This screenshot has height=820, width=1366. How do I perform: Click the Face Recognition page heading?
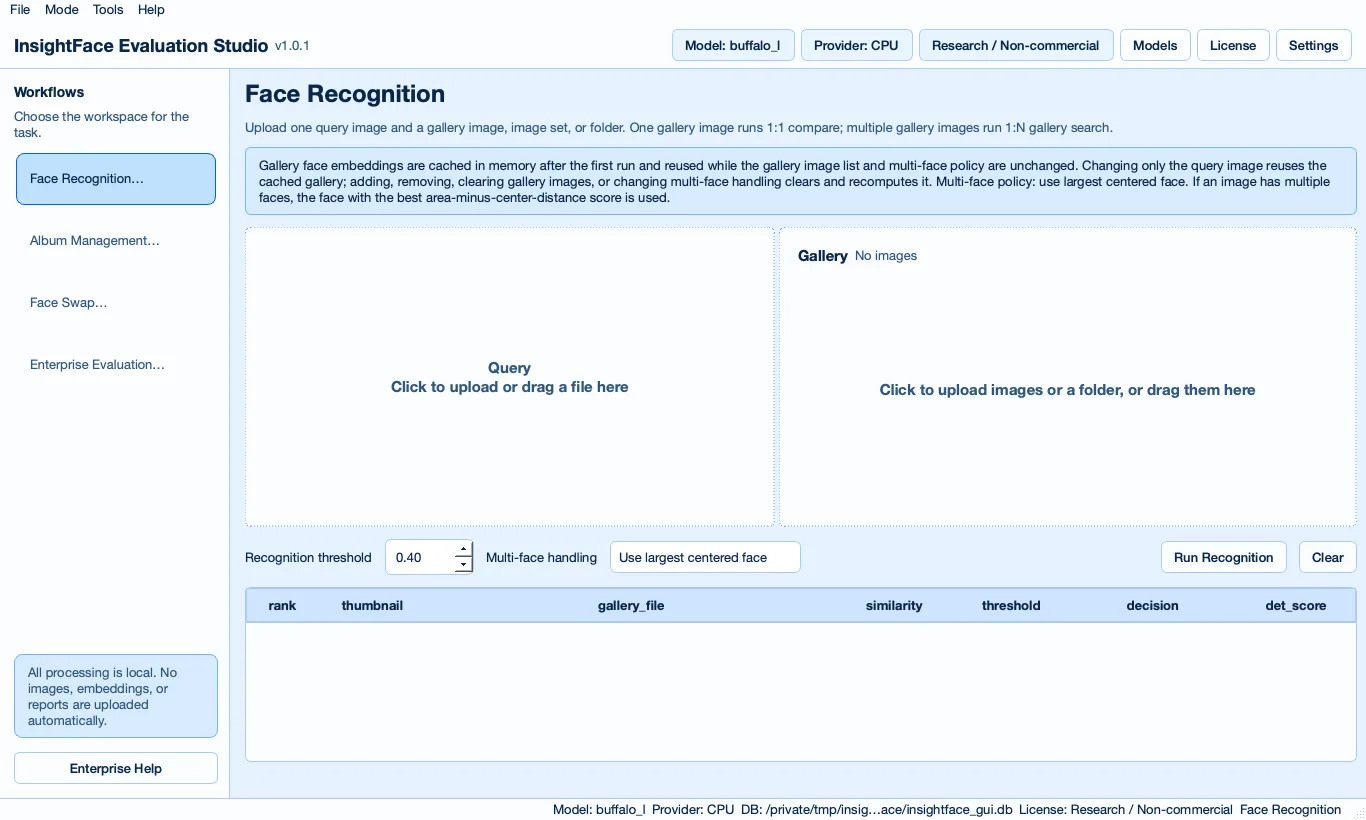[x=345, y=94]
